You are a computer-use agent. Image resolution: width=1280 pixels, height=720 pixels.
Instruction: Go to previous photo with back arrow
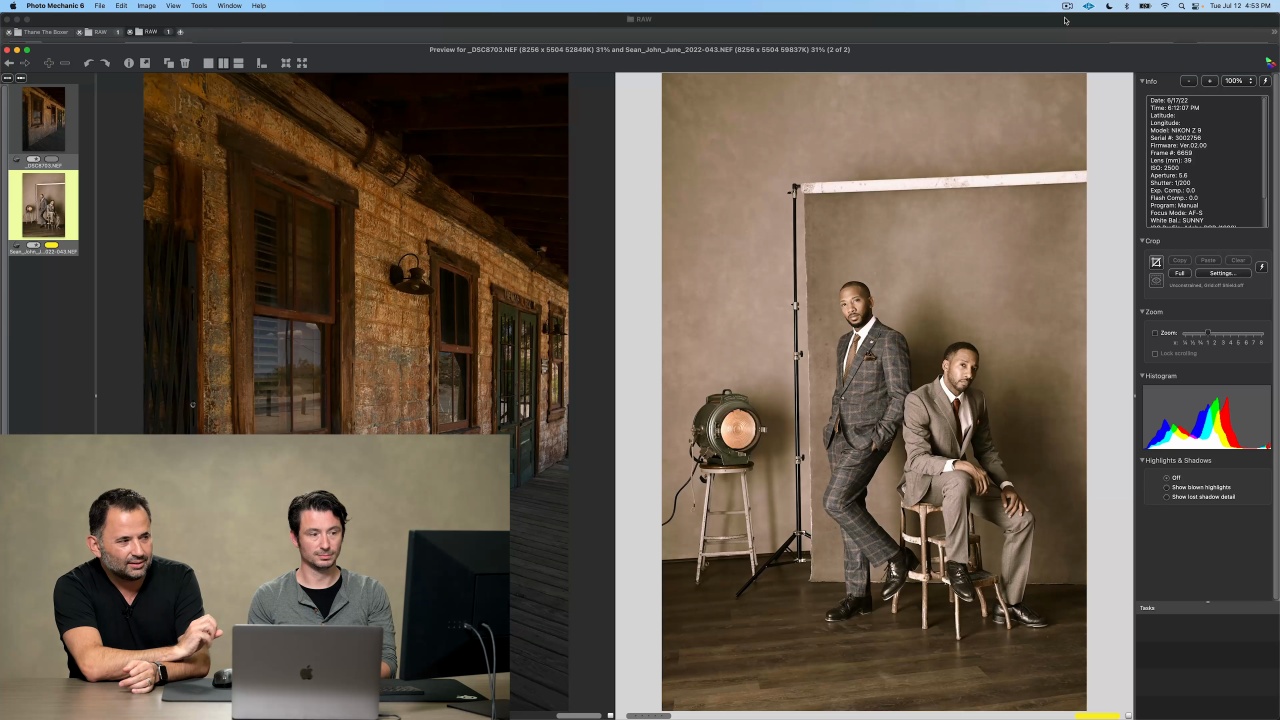9,63
